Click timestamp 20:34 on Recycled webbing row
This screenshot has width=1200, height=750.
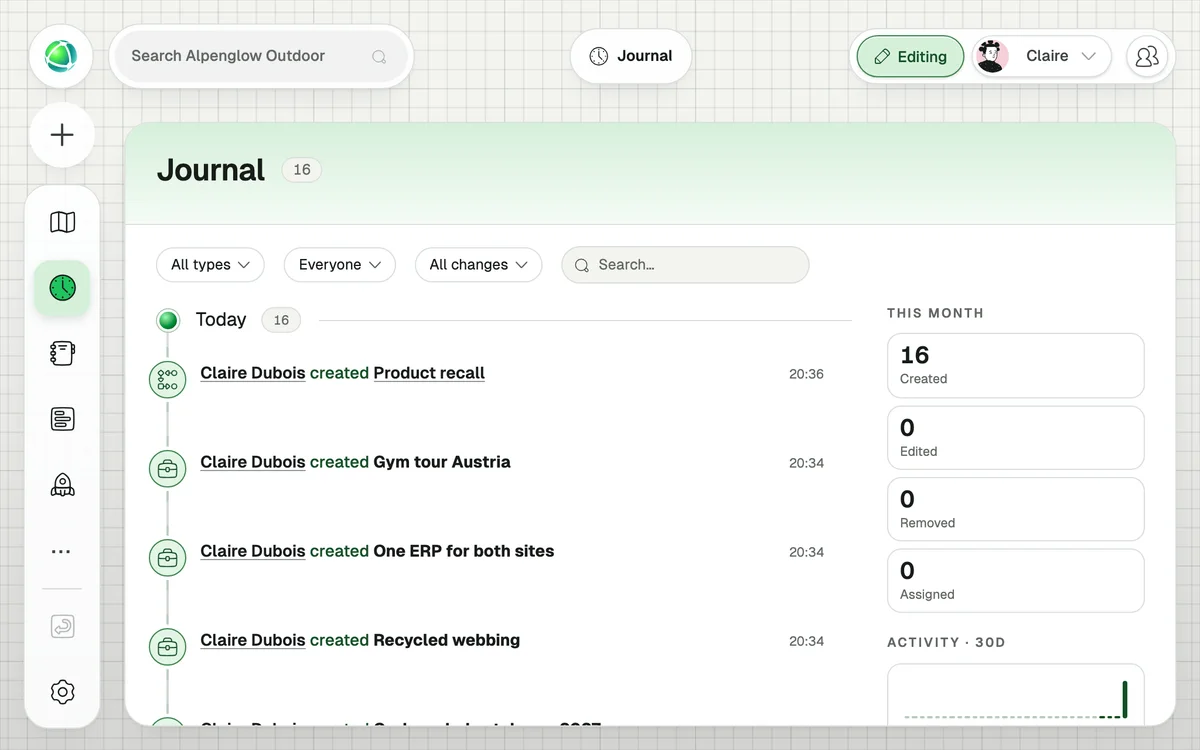tap(806, 641)
